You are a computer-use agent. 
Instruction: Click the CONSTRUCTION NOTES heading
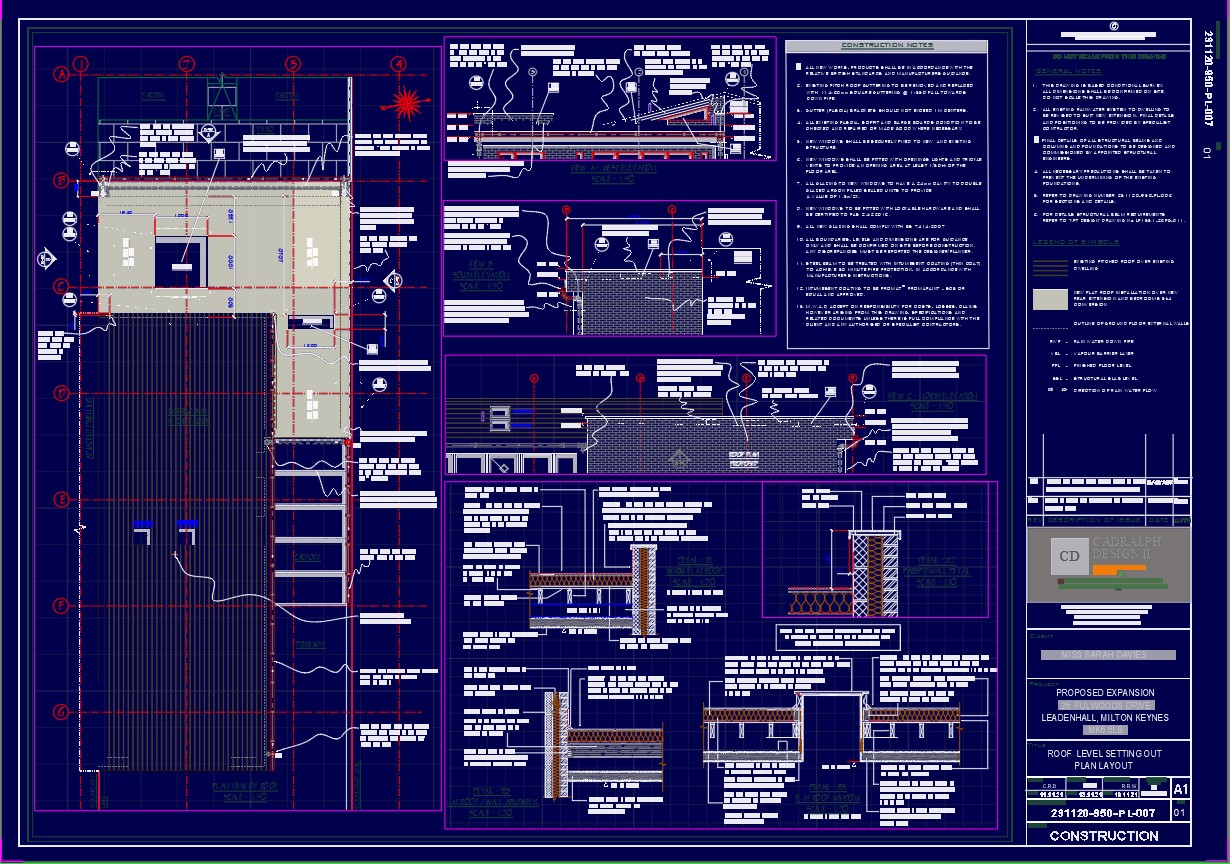887,45
